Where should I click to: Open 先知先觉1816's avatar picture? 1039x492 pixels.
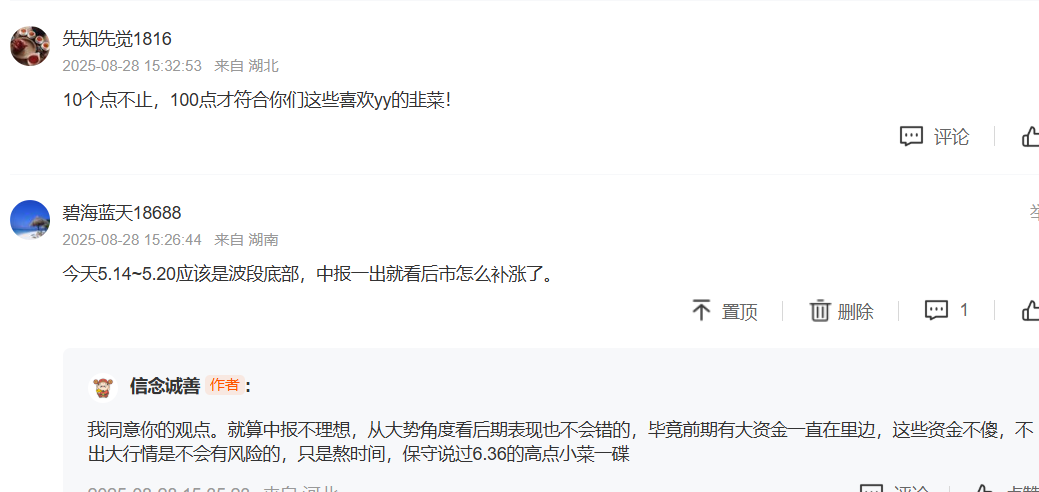(x=30, y=46)
